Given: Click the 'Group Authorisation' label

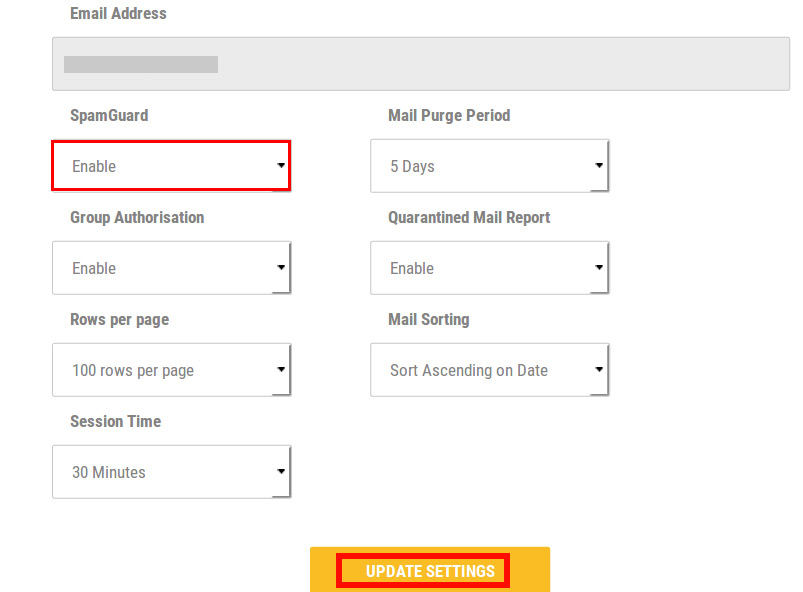Looking at the screenshot, I should (x=137, y=218).
